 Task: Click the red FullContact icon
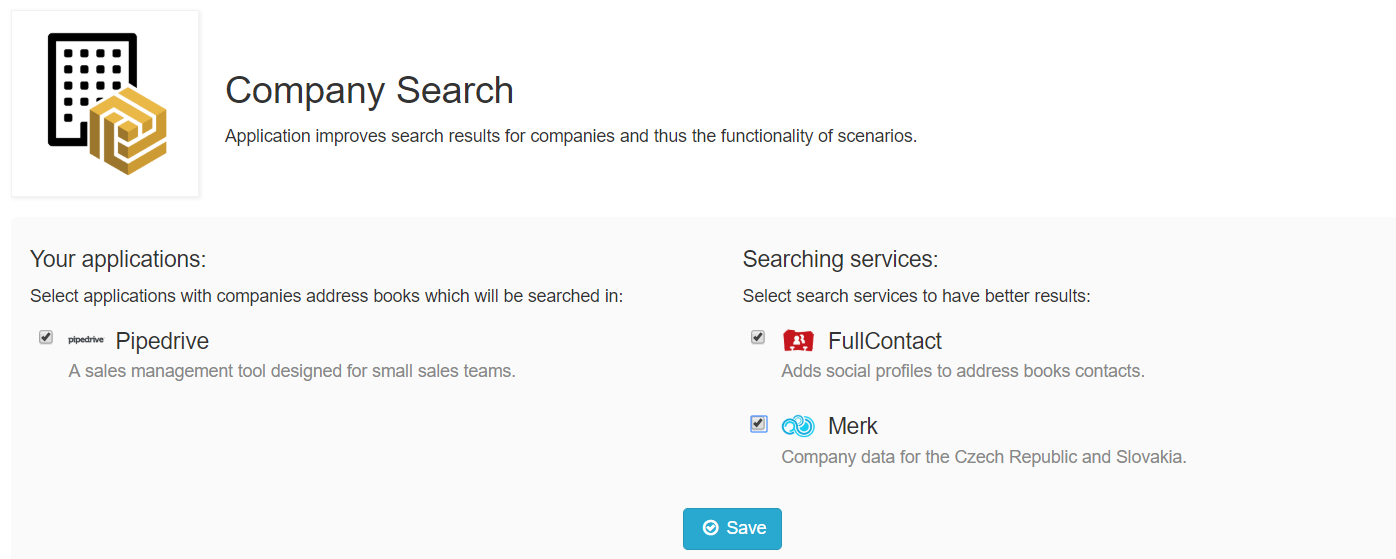(798, 341)
